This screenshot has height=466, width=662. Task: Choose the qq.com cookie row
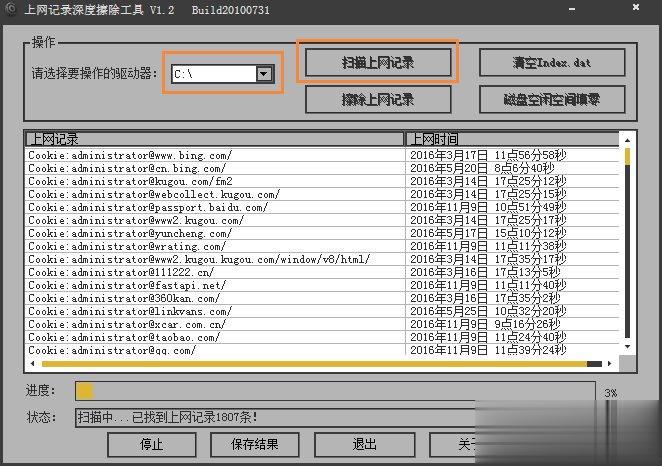point(112,350)
